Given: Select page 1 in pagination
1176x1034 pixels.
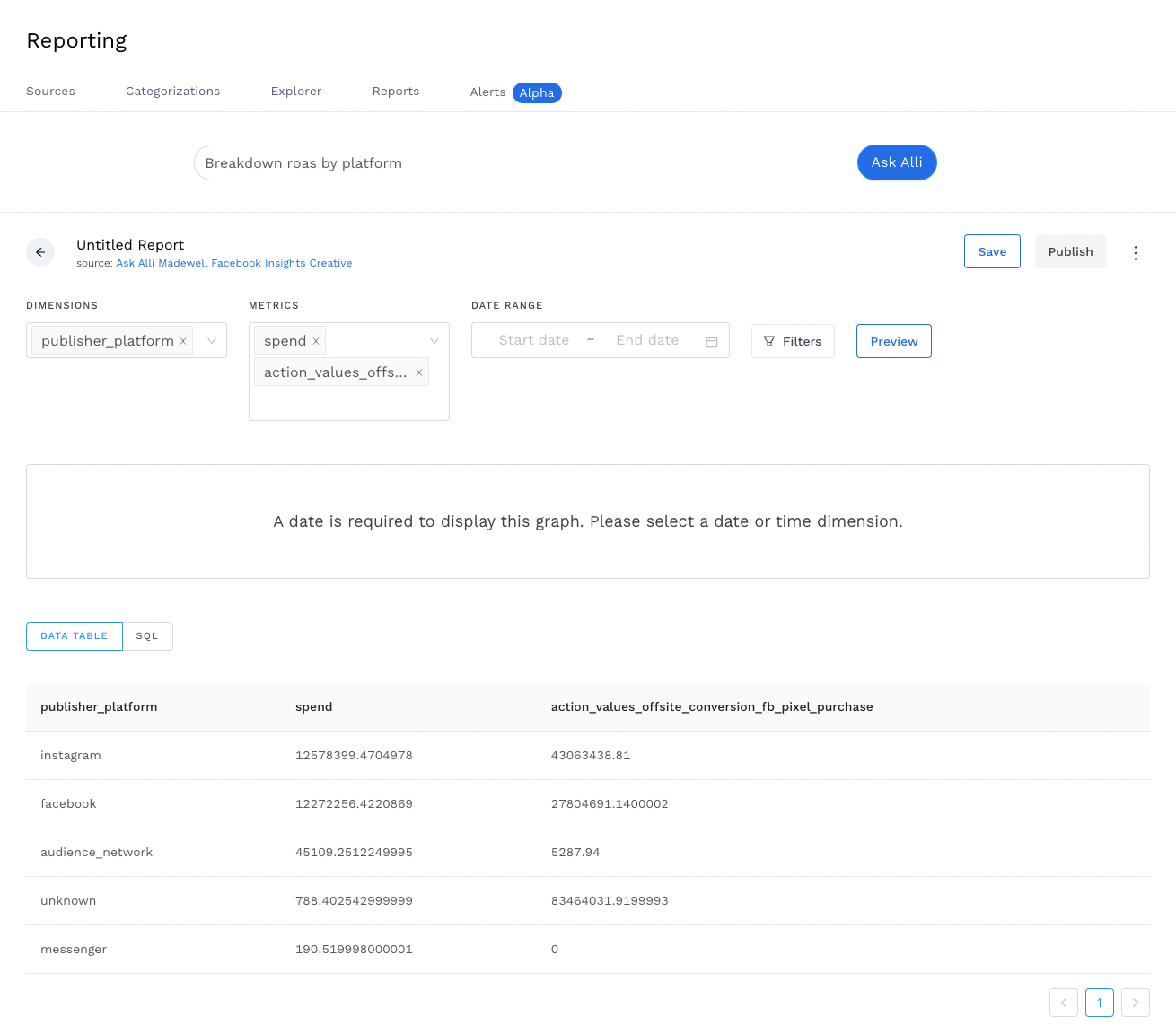Looking at the screenshot, I should pyautogui.click(x=1100, y=1003).
